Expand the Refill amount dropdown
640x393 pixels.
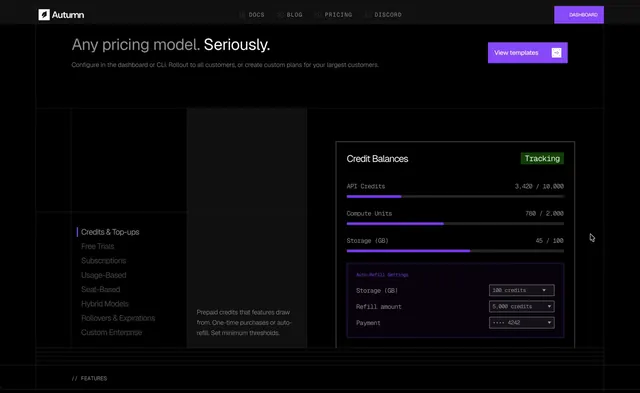[522, 306]
